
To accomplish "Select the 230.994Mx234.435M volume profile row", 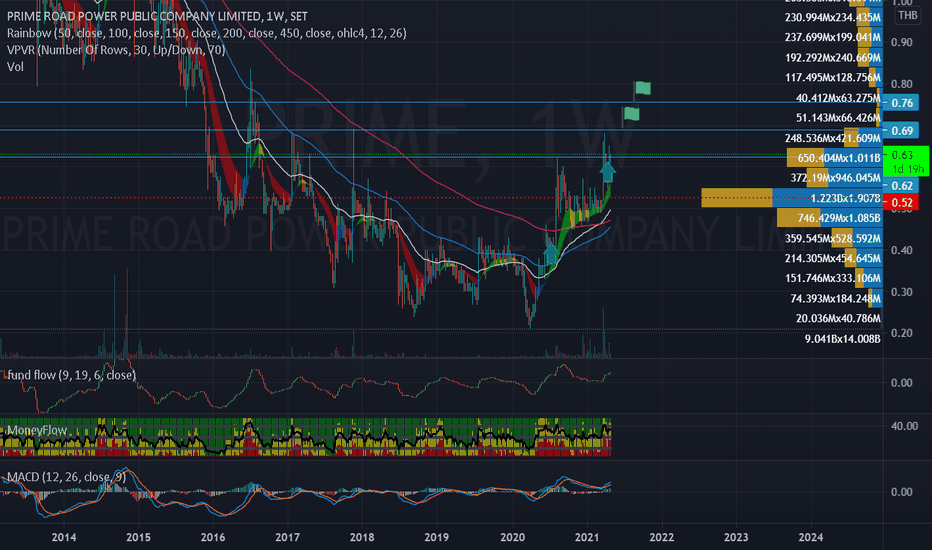I will [x=833, y=18].
